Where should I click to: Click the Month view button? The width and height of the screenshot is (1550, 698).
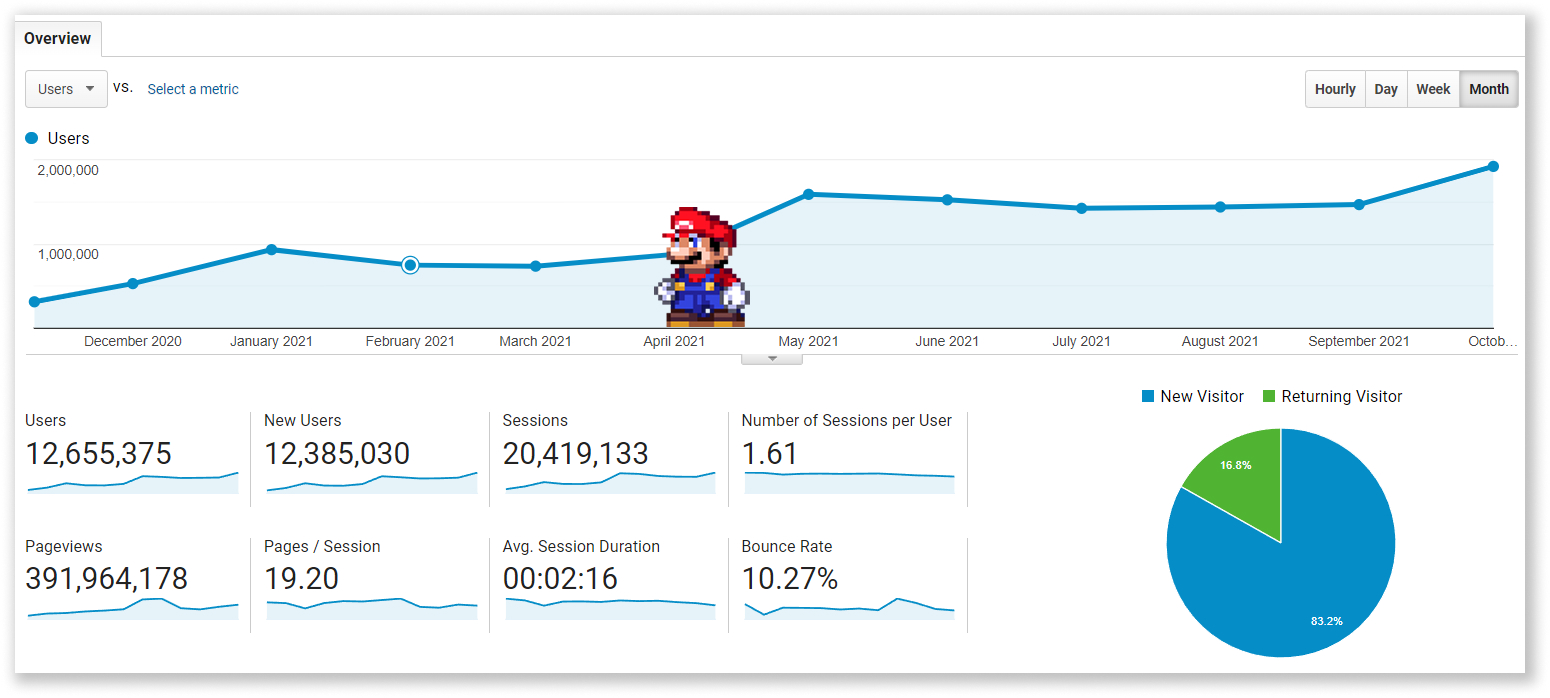click(1489, 89)
